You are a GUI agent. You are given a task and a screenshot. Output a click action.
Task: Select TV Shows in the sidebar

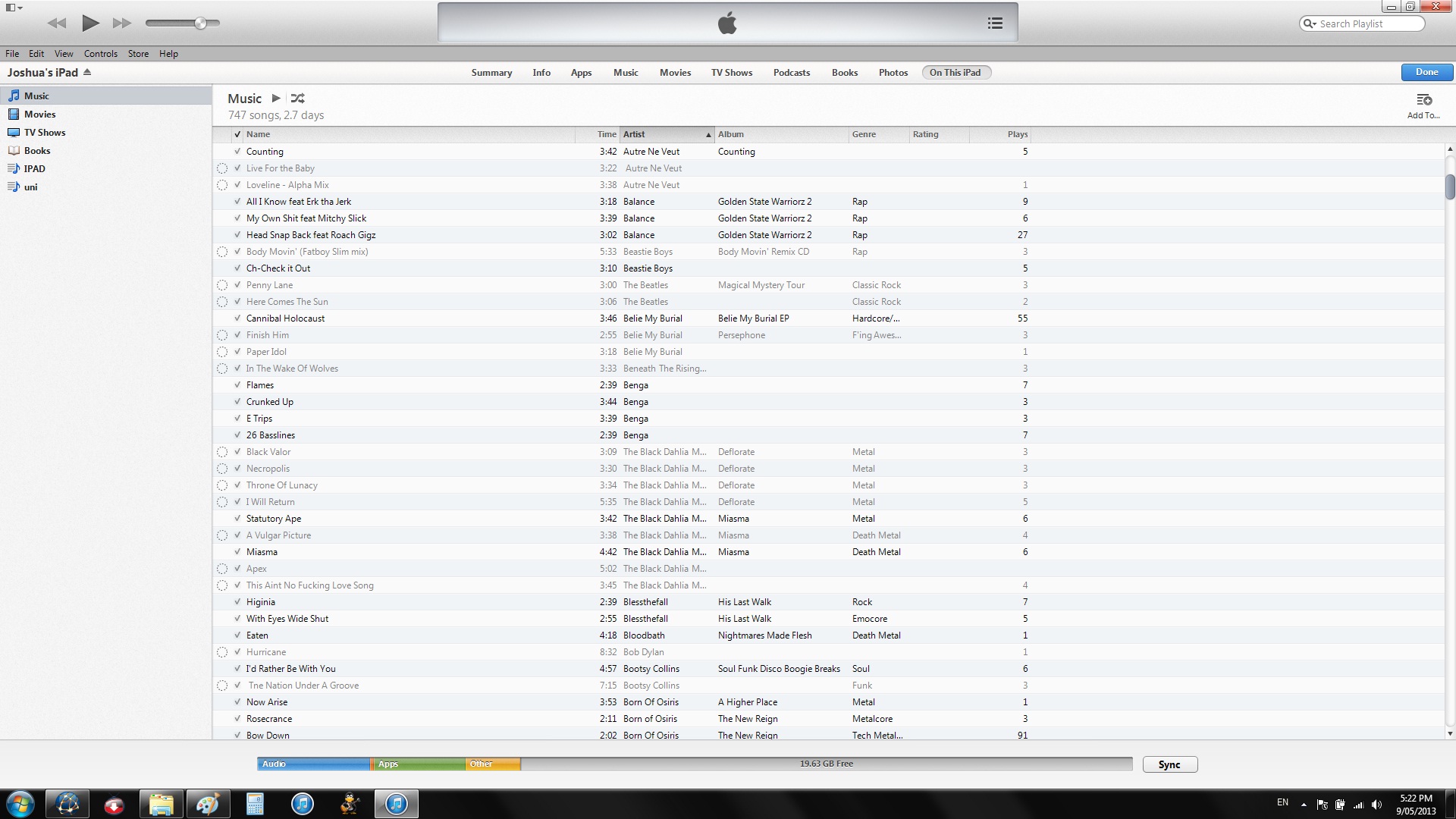[106, 132]
